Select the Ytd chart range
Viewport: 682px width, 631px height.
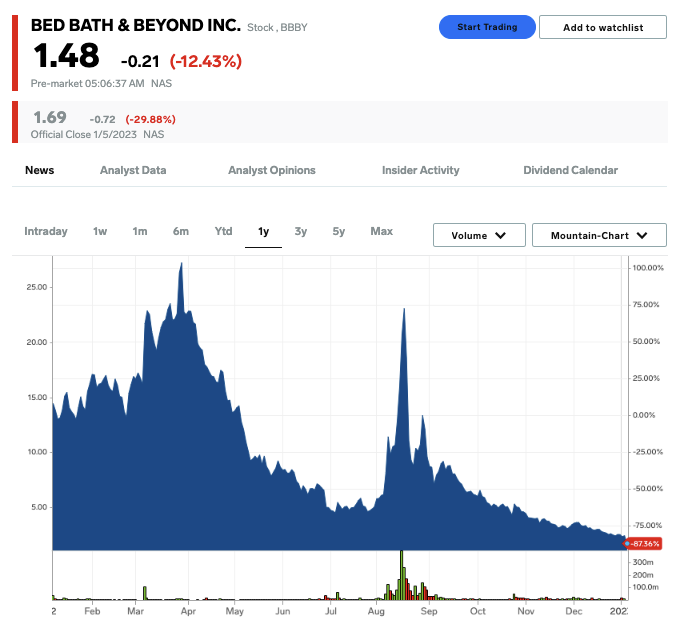[x=223, y=231]
